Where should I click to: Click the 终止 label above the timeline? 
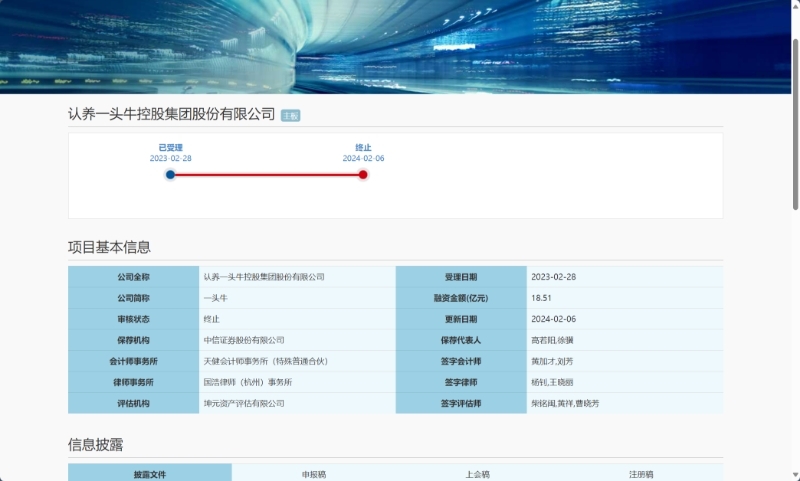coord(363,147)
